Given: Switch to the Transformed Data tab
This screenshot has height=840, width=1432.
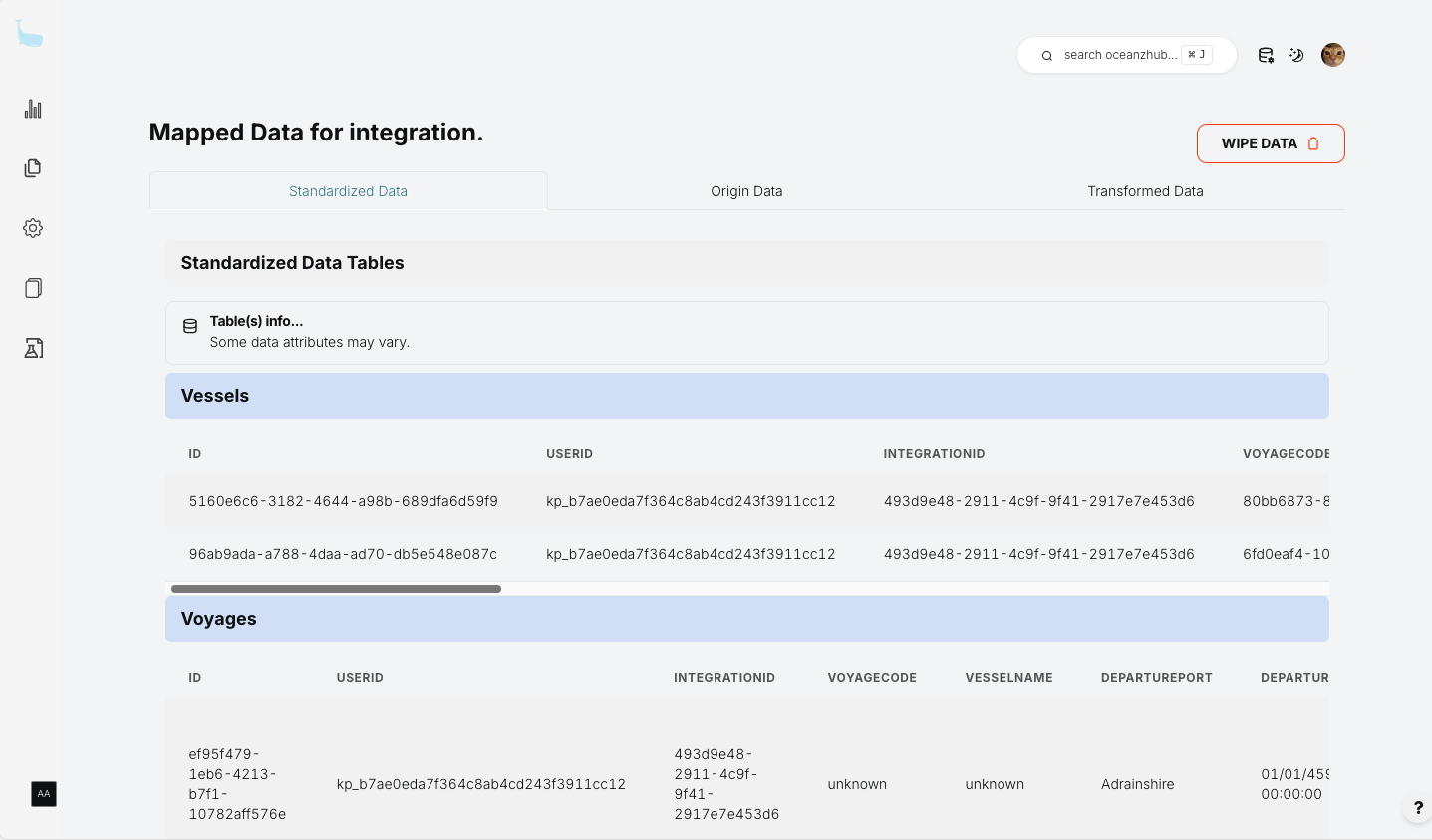Looking at the screenshot, I should coord(1145,191).
